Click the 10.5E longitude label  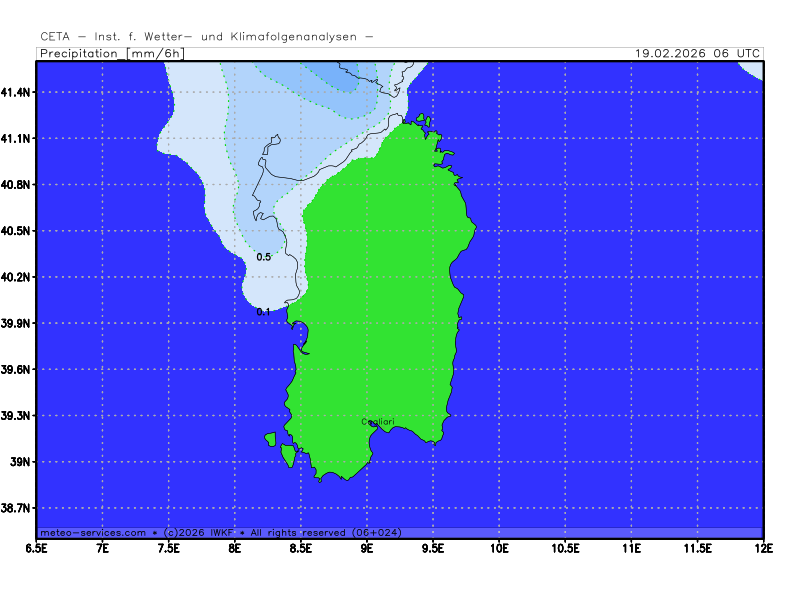click(565, 548)
